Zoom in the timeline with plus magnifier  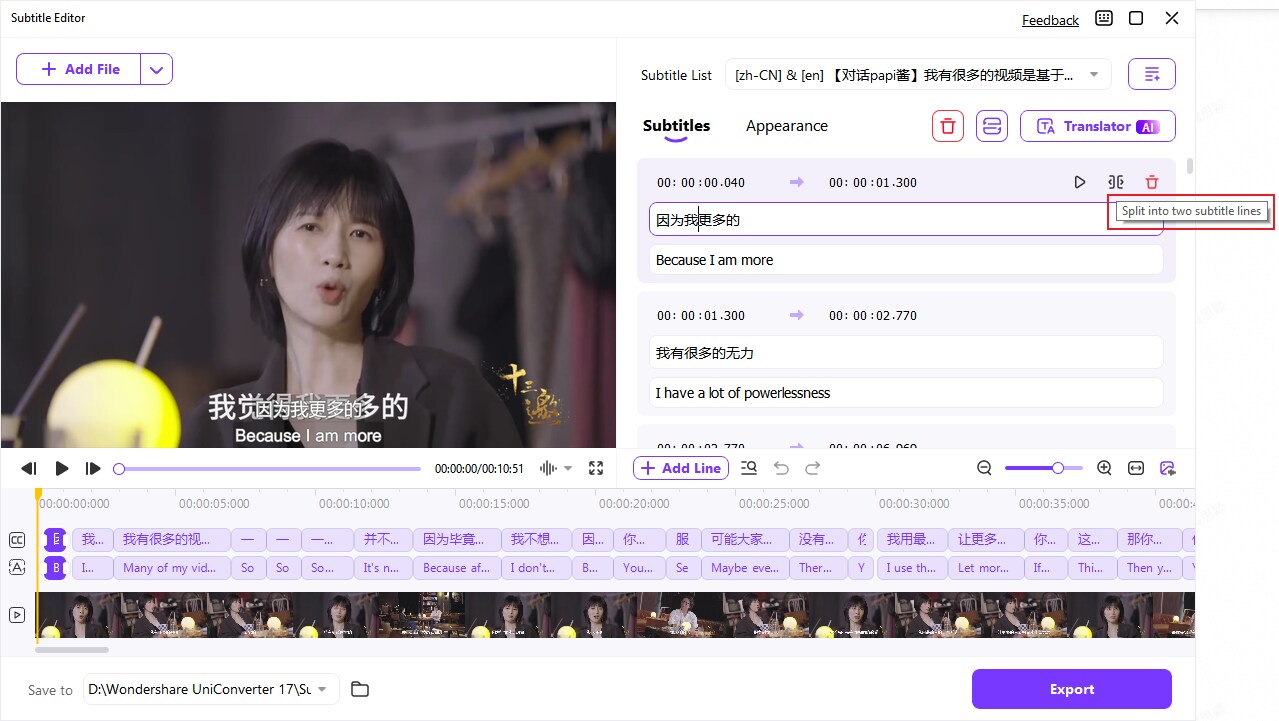(x=1104, y=468)
